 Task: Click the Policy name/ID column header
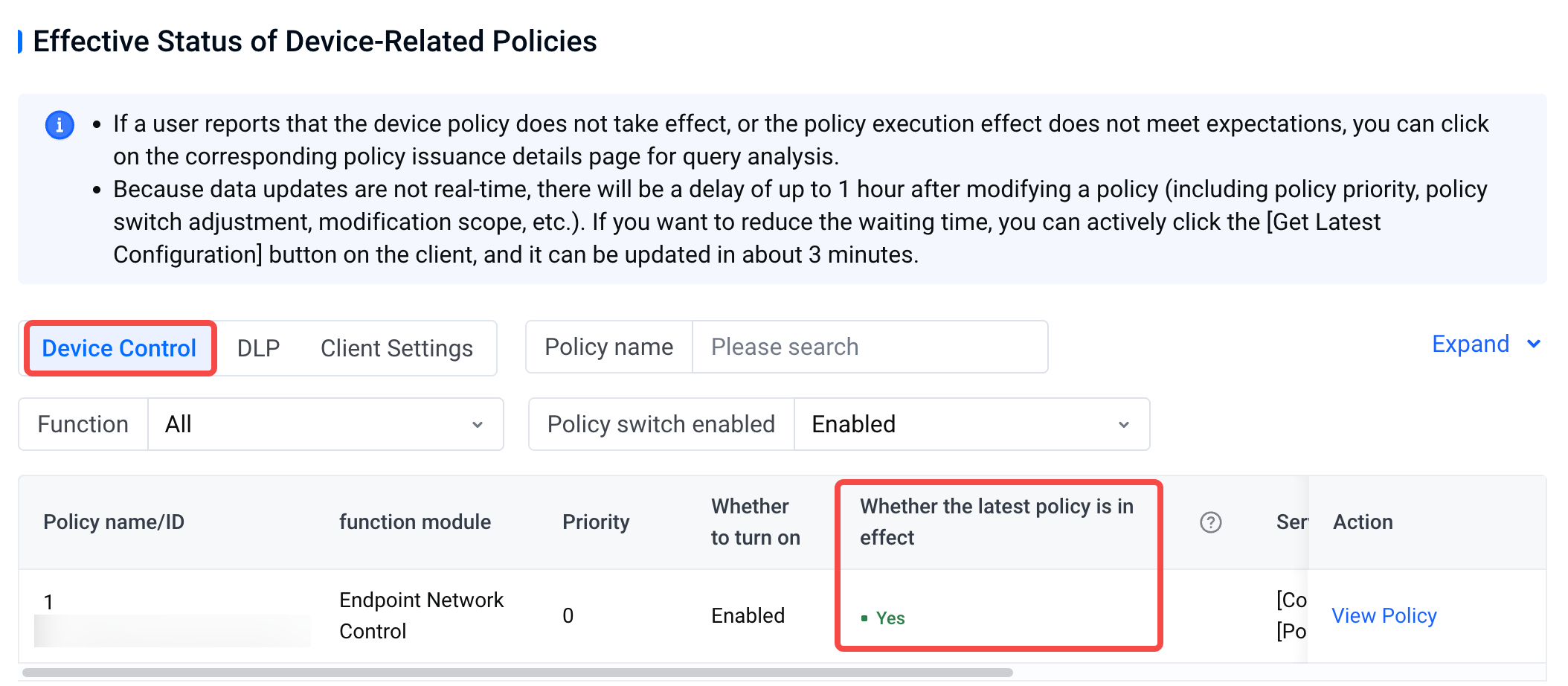[x=114, y=522]
